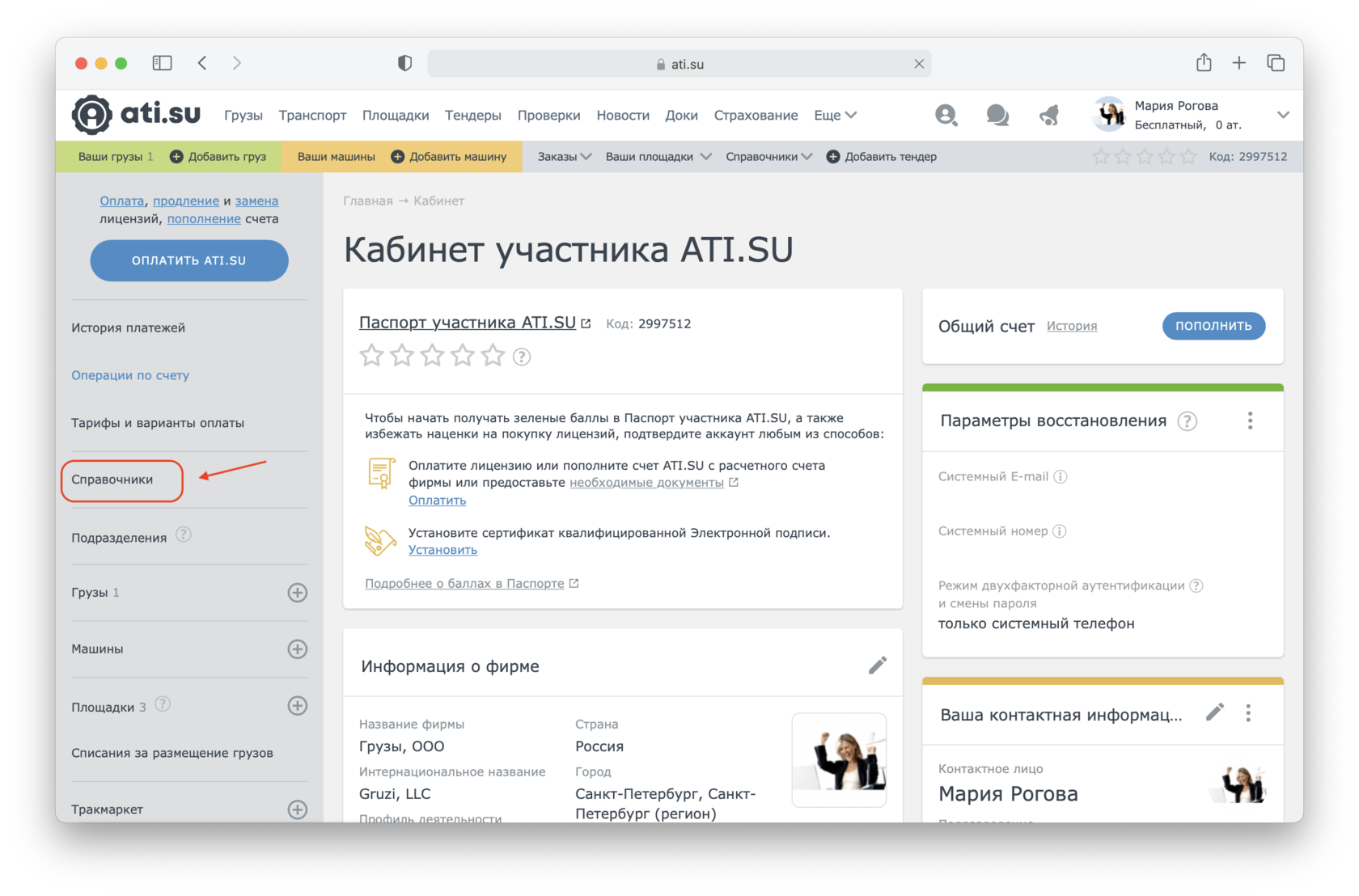Open the Новости menu item
The height and width of the screenshot is (896, 1359).
623,116
